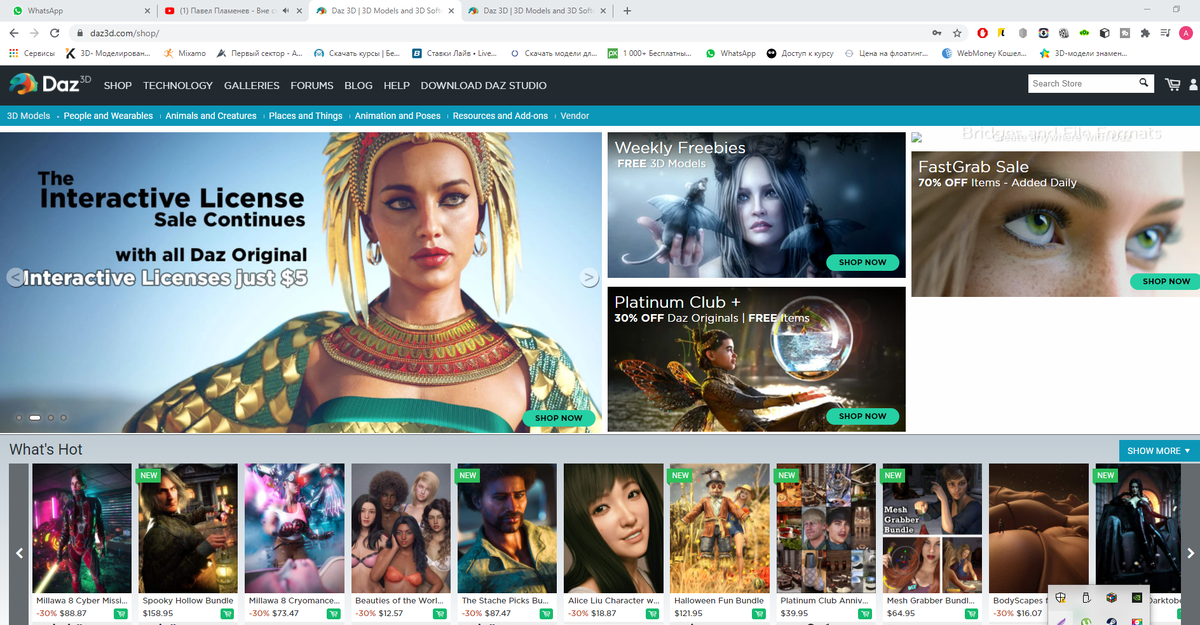This screenshot has height=625, width=1200.
Task: Go to next hero banner slide
Action: click(x=589, y=277)
